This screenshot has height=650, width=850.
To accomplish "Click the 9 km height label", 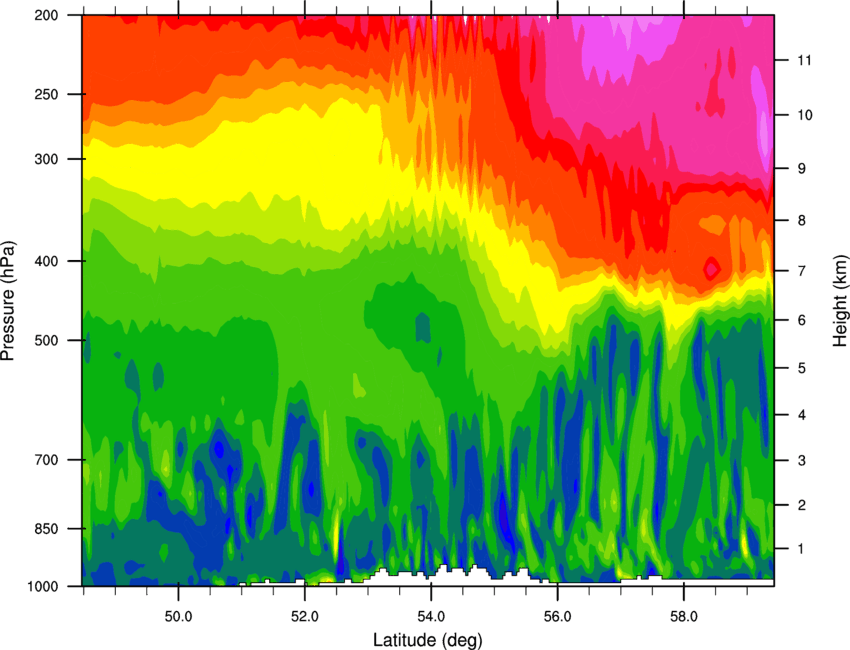I will (802, 169).
